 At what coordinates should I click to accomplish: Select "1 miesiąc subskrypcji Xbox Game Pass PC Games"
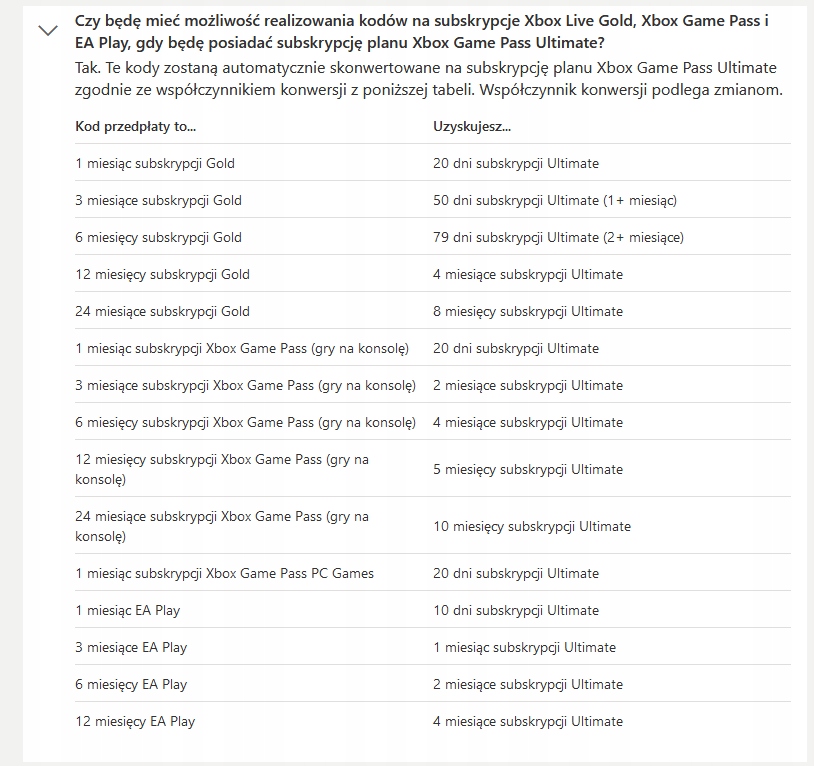[224, 573]
